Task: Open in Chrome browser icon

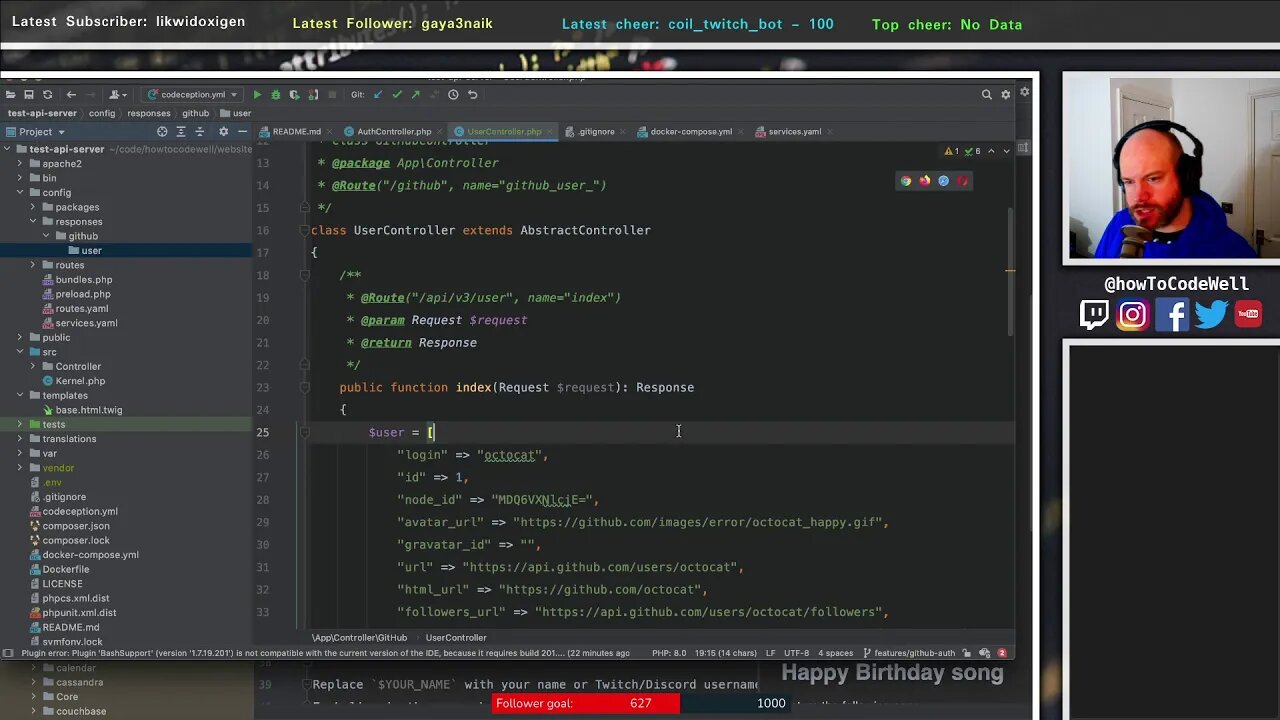Action: [906, 181]
